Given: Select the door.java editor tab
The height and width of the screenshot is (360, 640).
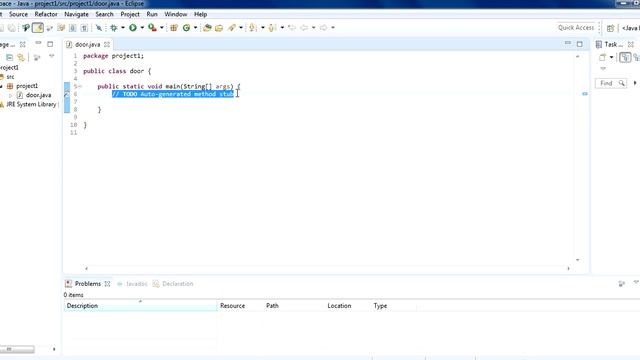Looking at the screenshot, I should [87, 44].
